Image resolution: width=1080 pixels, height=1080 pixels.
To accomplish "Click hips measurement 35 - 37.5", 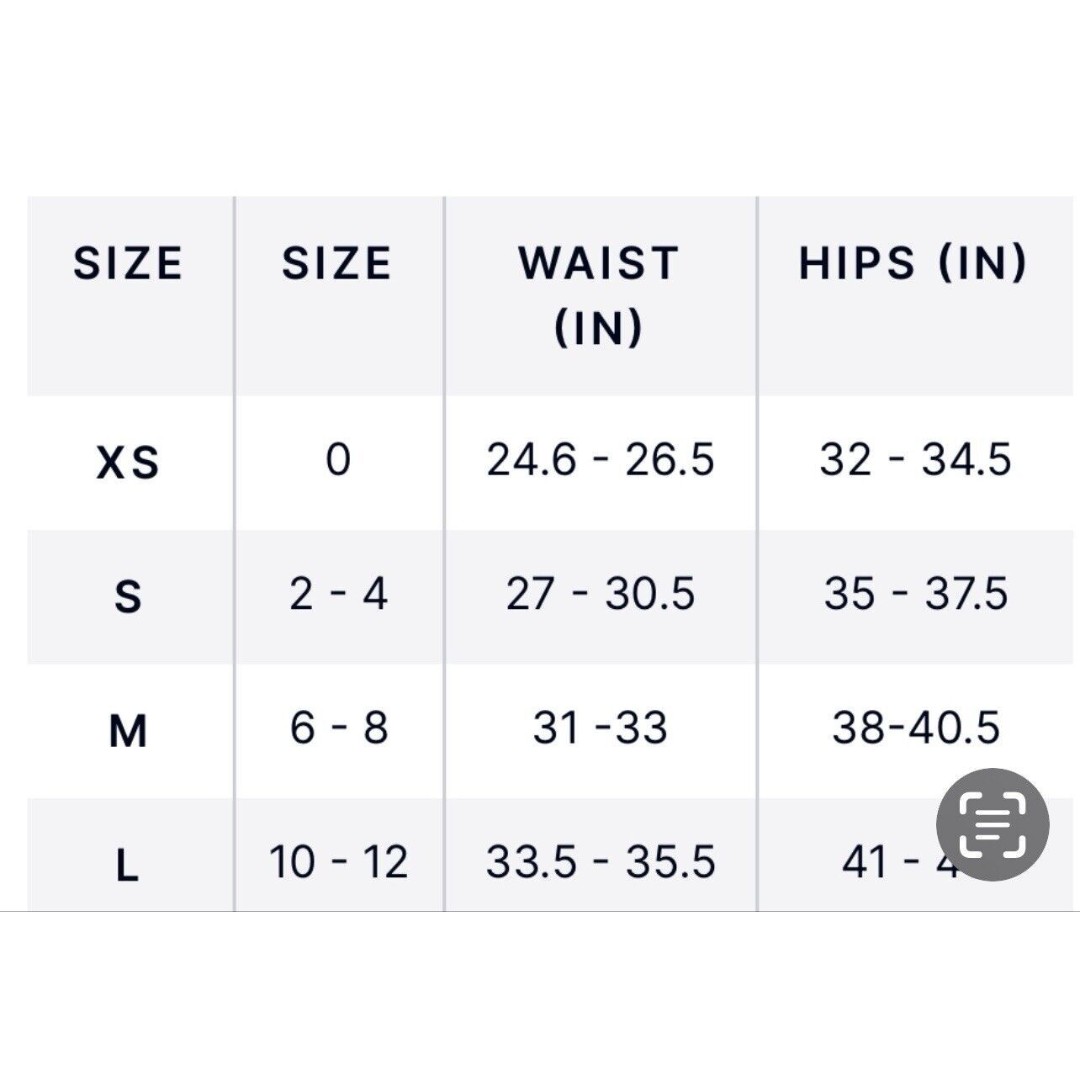I will [915, 594].
